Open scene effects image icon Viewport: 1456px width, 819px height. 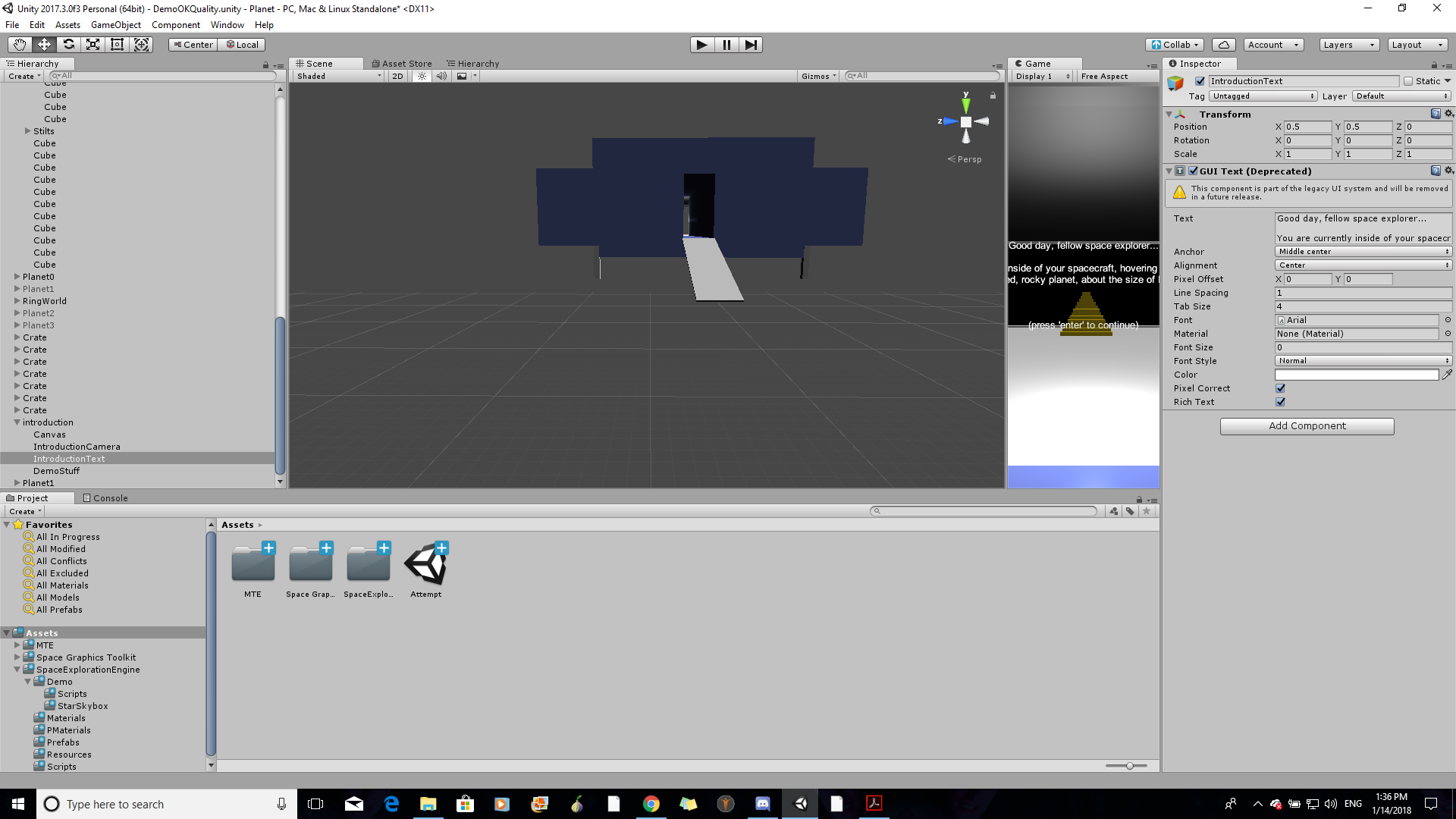[462, 76]
